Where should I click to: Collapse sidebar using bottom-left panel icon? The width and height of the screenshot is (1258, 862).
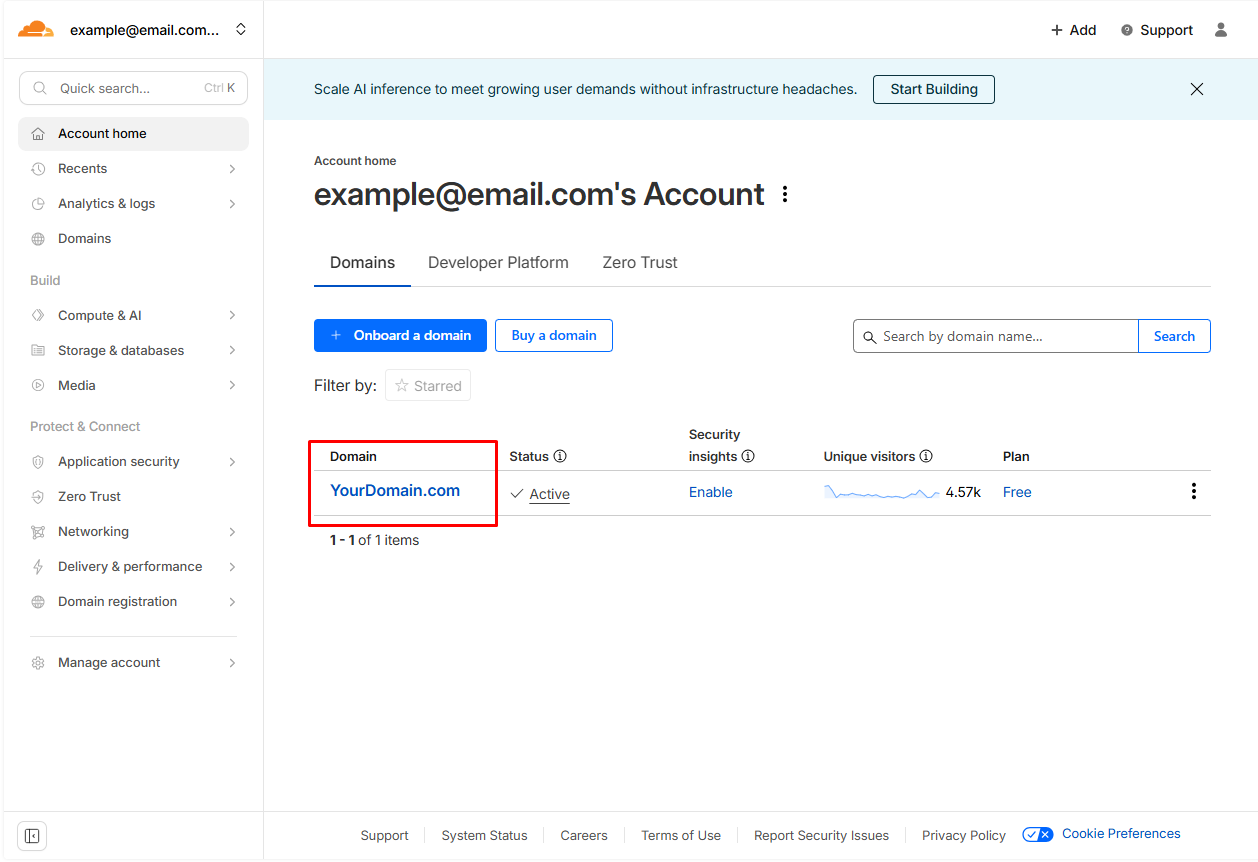click(32, 835)
